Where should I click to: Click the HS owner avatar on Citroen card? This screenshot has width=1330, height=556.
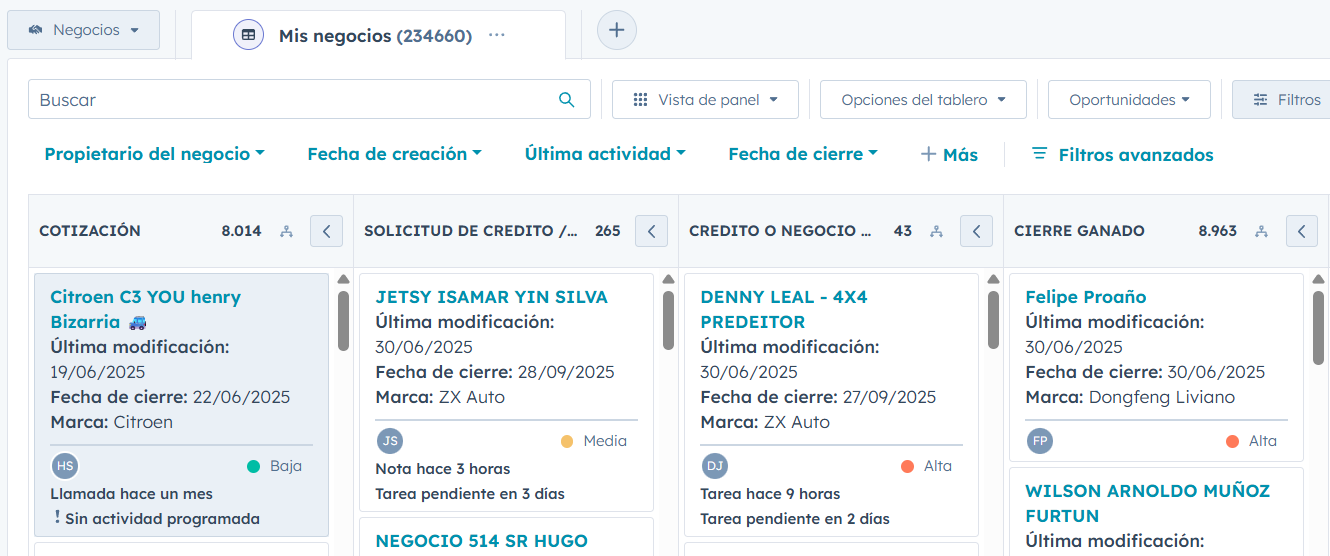tap(65, 466)
